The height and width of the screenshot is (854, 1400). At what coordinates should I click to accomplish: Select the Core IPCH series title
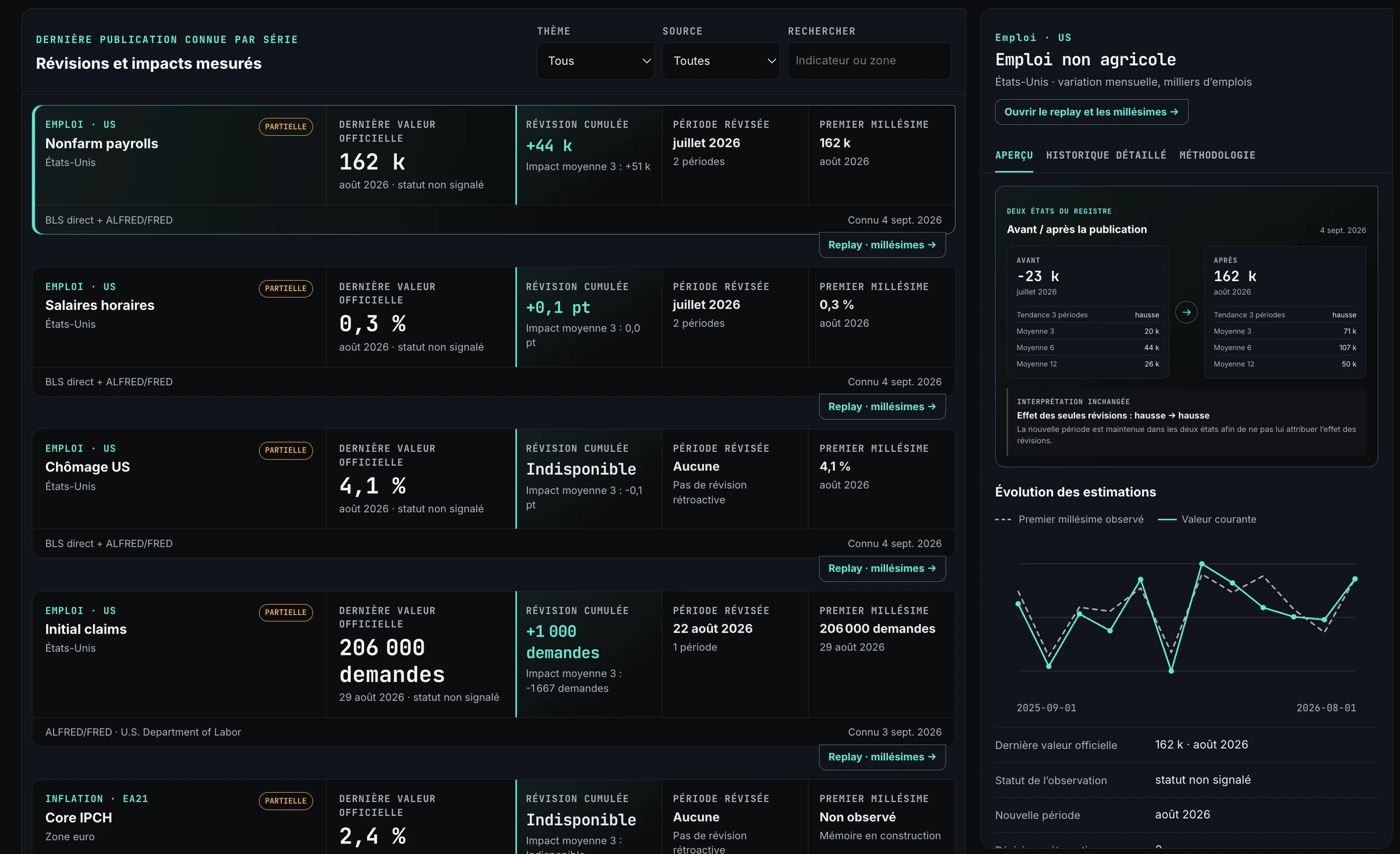coord(79,817)
